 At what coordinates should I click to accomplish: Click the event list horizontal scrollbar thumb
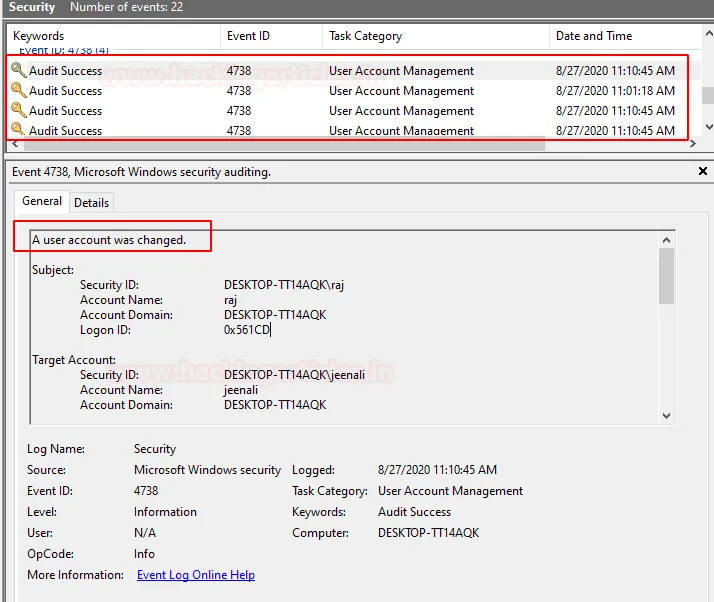point(280,145)
